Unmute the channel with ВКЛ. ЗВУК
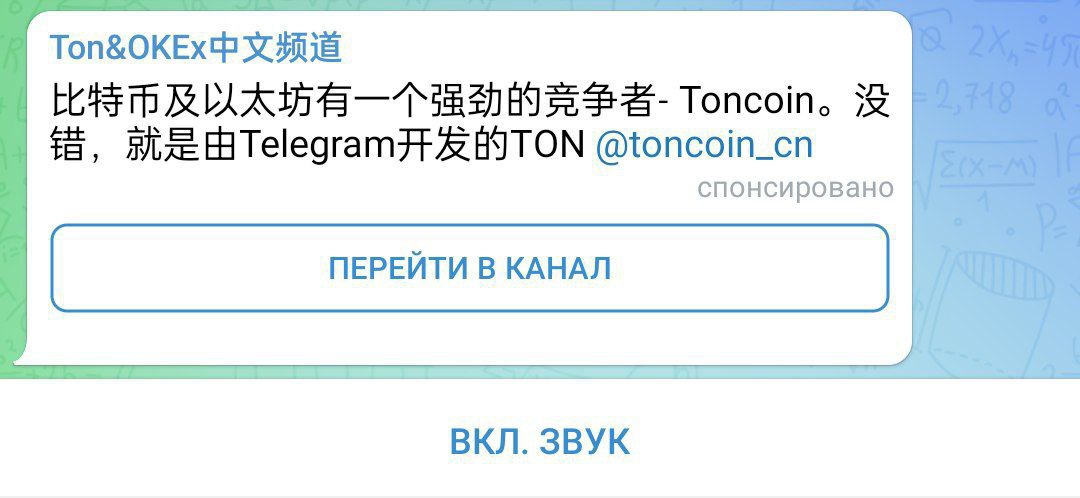 pyautogui.click(x=539, y=442)
